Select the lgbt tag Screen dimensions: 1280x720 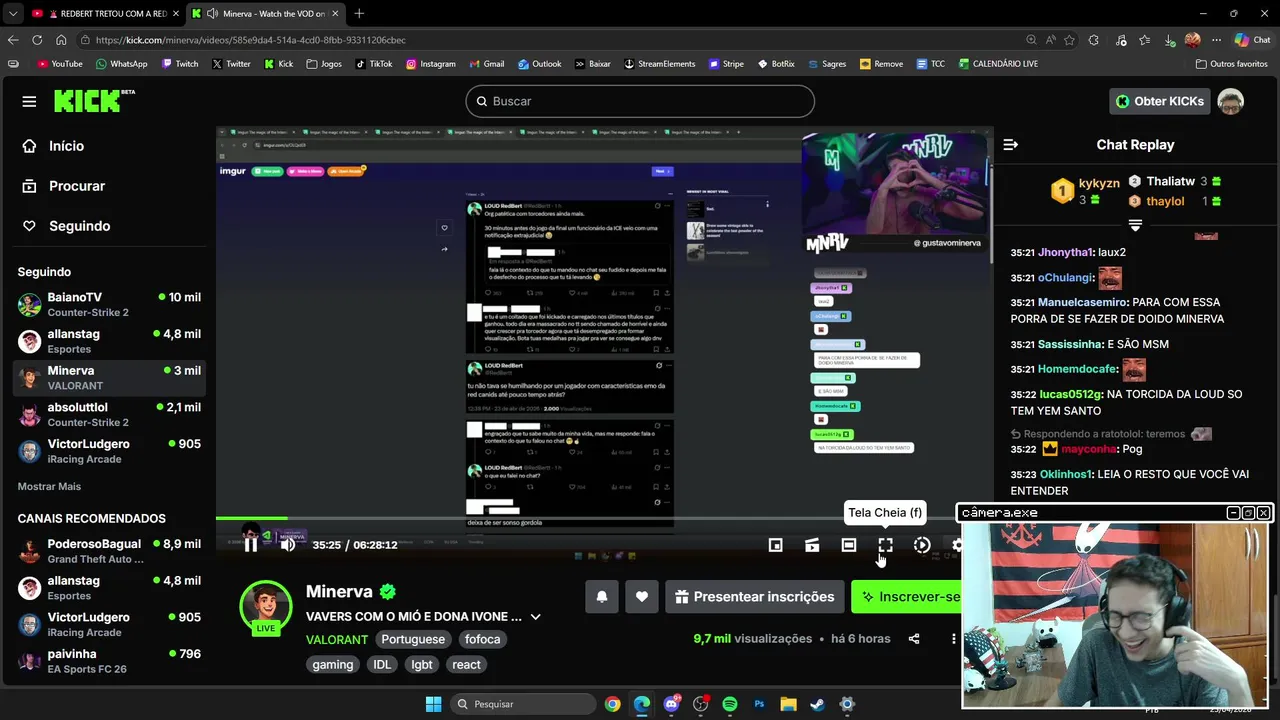(422, 664)
